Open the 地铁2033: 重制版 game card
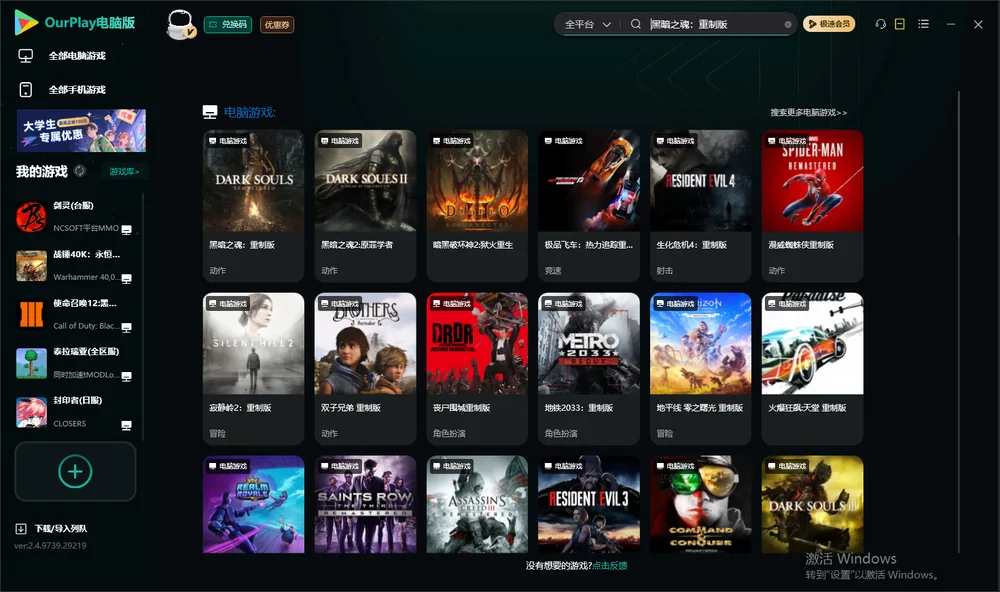Screen dimensions: 1000x592 (589, 368)
